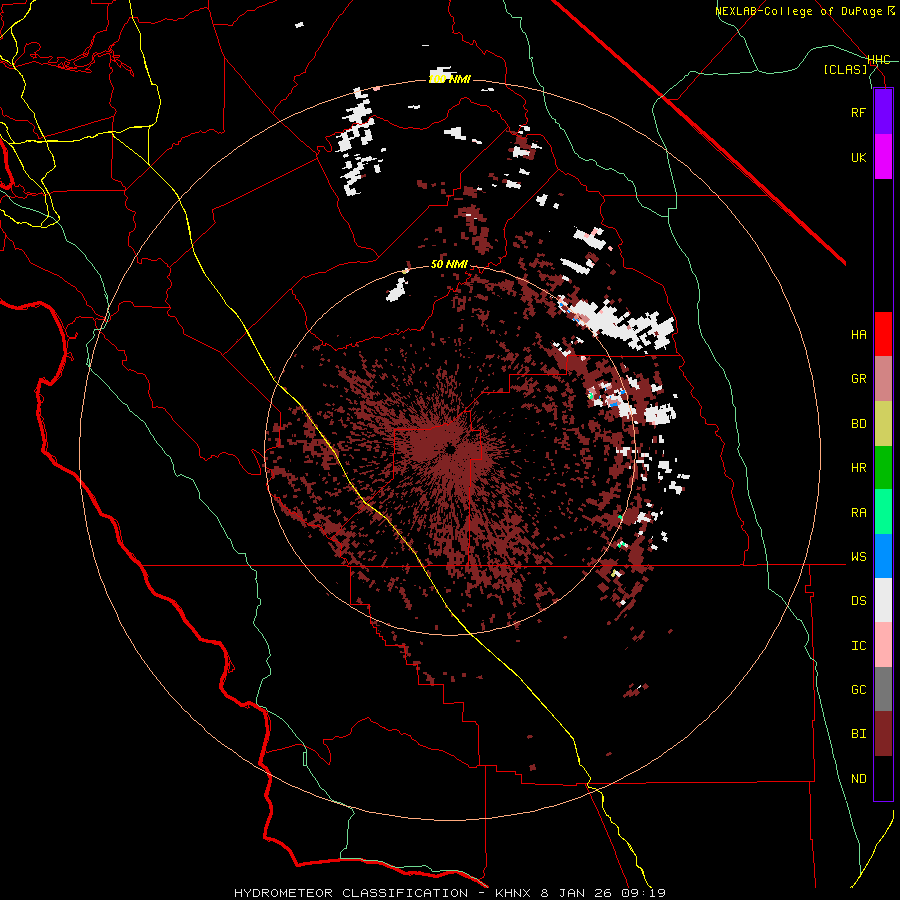Image resolution: width=900 pixels, height=900 pixels.
Task: Click the HA legend label
Action: pos(858,335)
